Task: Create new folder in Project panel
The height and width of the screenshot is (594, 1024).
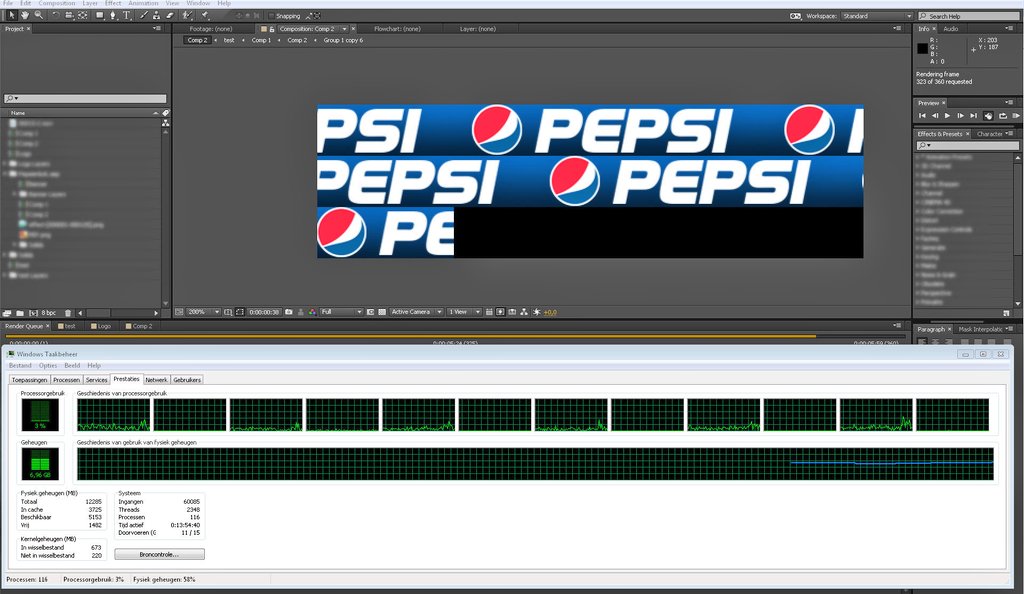Action: [20, 313]
